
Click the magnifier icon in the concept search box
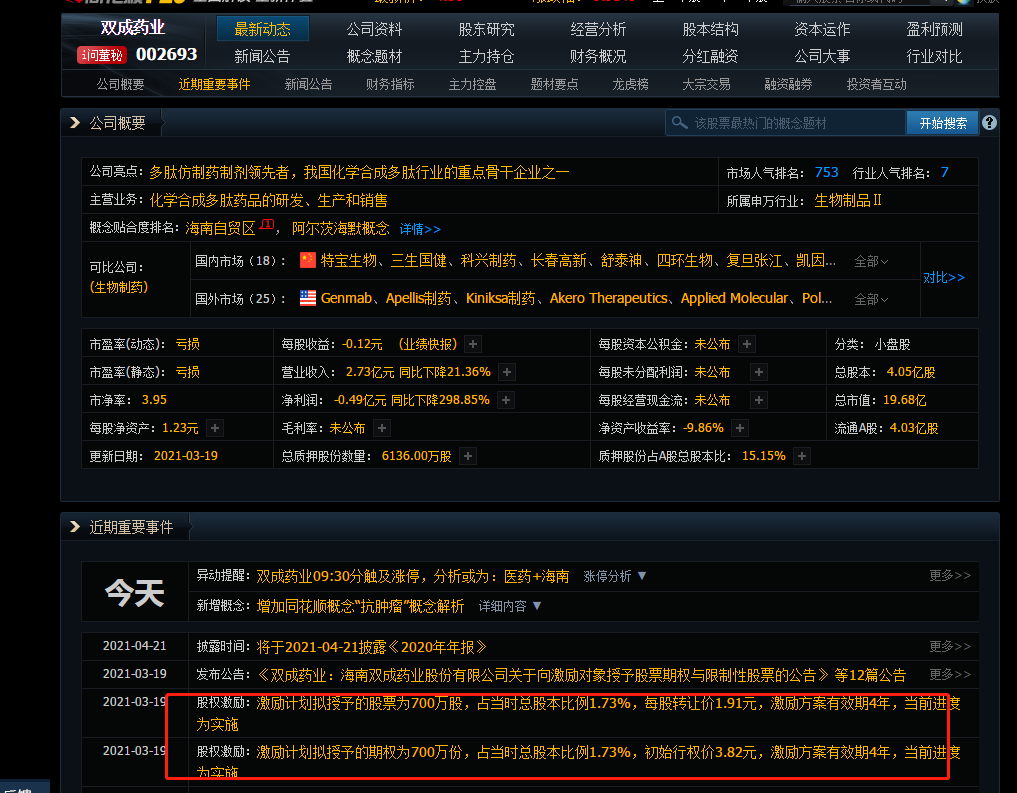pos(679,123)
